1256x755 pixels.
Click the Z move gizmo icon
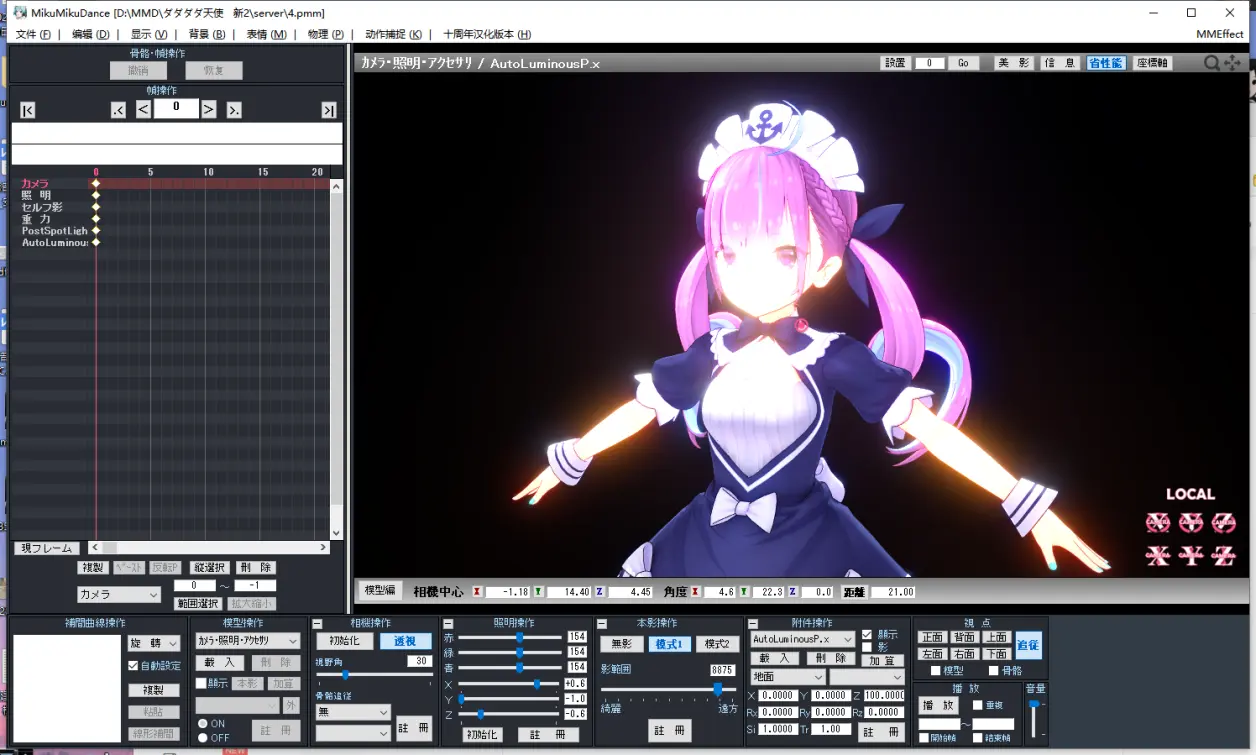tap(1224, 555)
